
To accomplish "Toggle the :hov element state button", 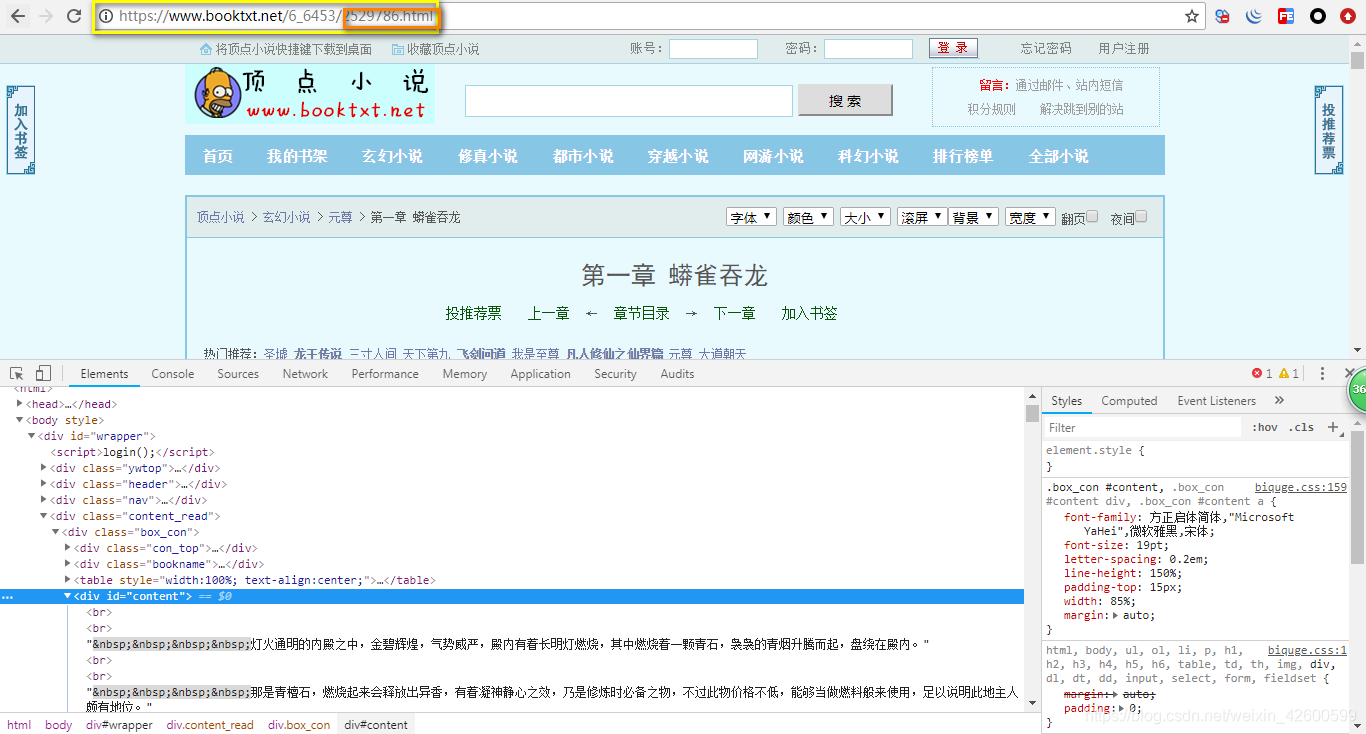I will (1265, 427).
